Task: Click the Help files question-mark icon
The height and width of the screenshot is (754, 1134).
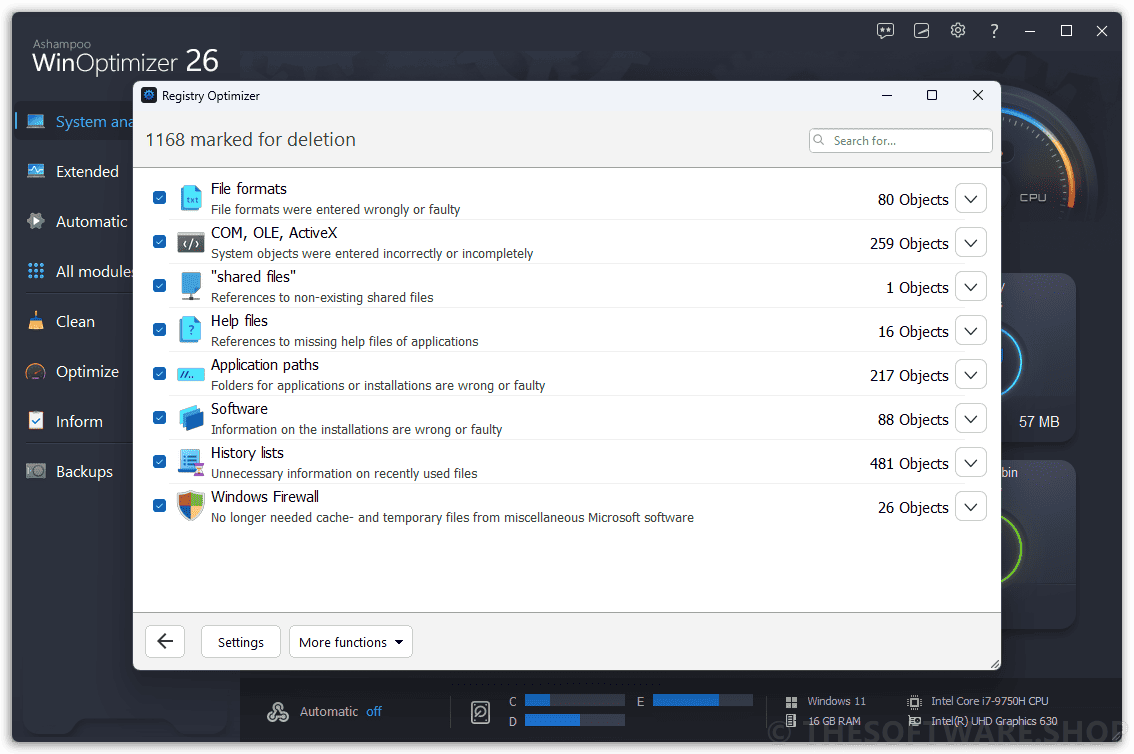Action: tap(191, 330)
